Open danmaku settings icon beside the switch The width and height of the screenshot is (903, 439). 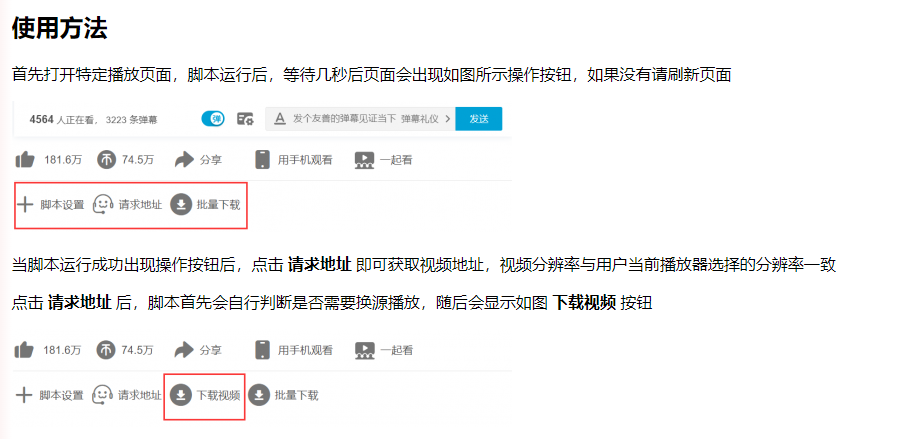[245, 119]
